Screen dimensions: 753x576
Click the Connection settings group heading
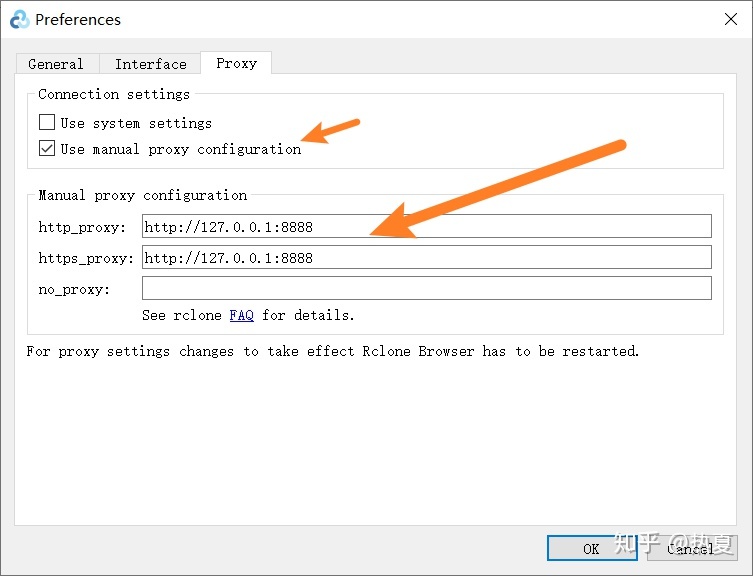coord(114,94)
